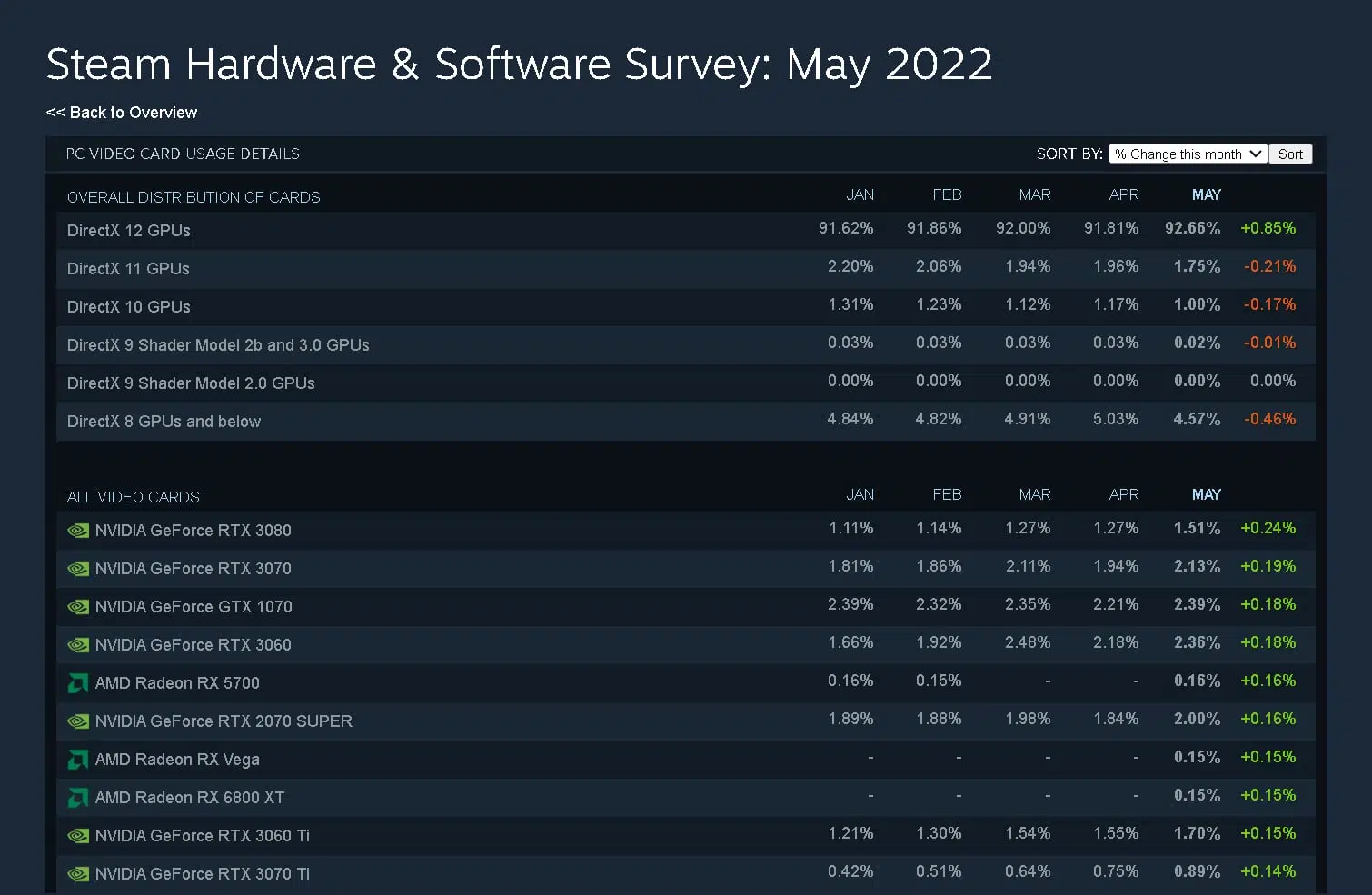Click the 1.70% May value for RTX 3060 Ti

coord(1198,833)
